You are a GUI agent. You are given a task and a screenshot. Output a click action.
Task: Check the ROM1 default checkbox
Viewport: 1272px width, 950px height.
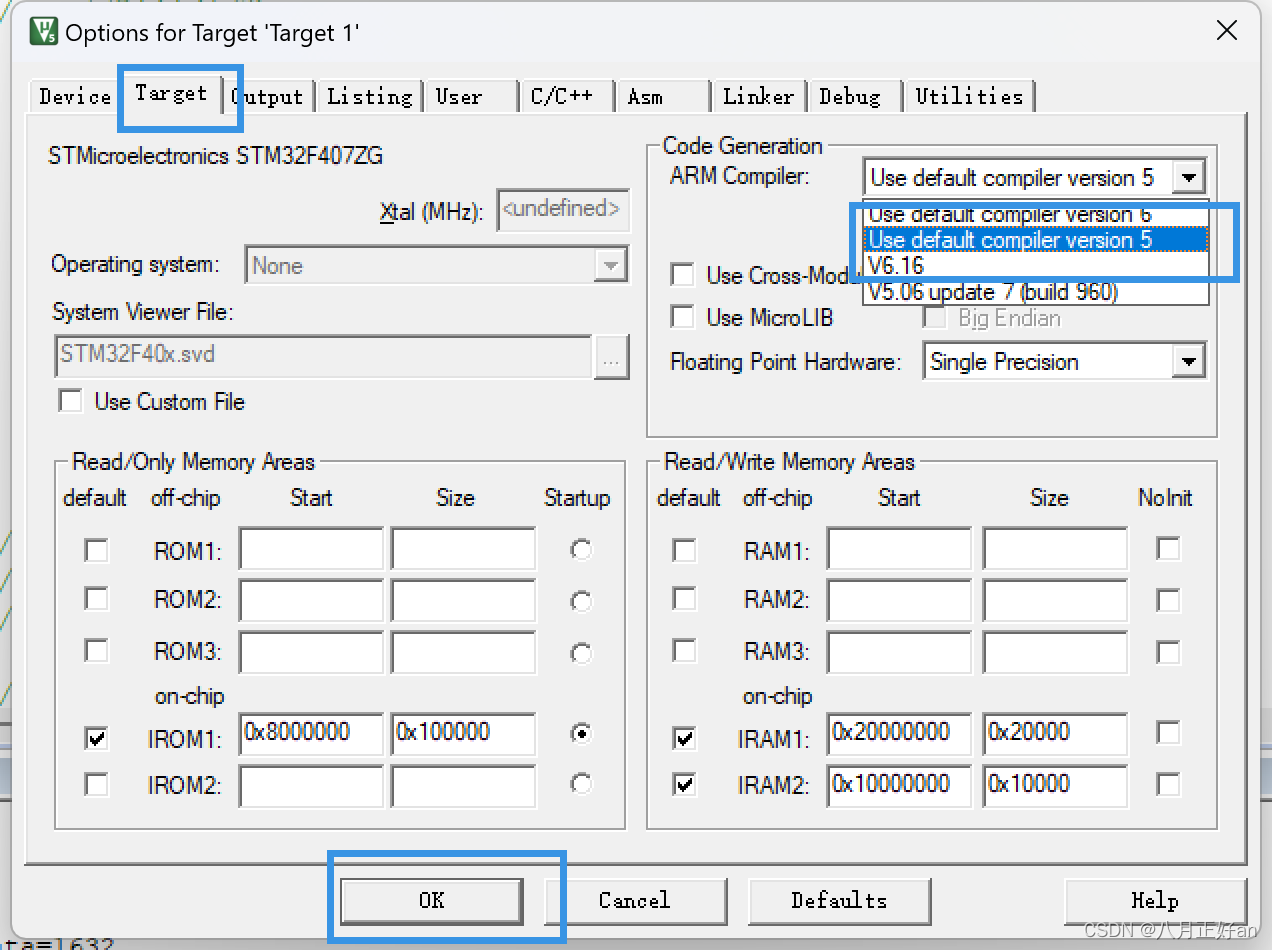[96, 549]
